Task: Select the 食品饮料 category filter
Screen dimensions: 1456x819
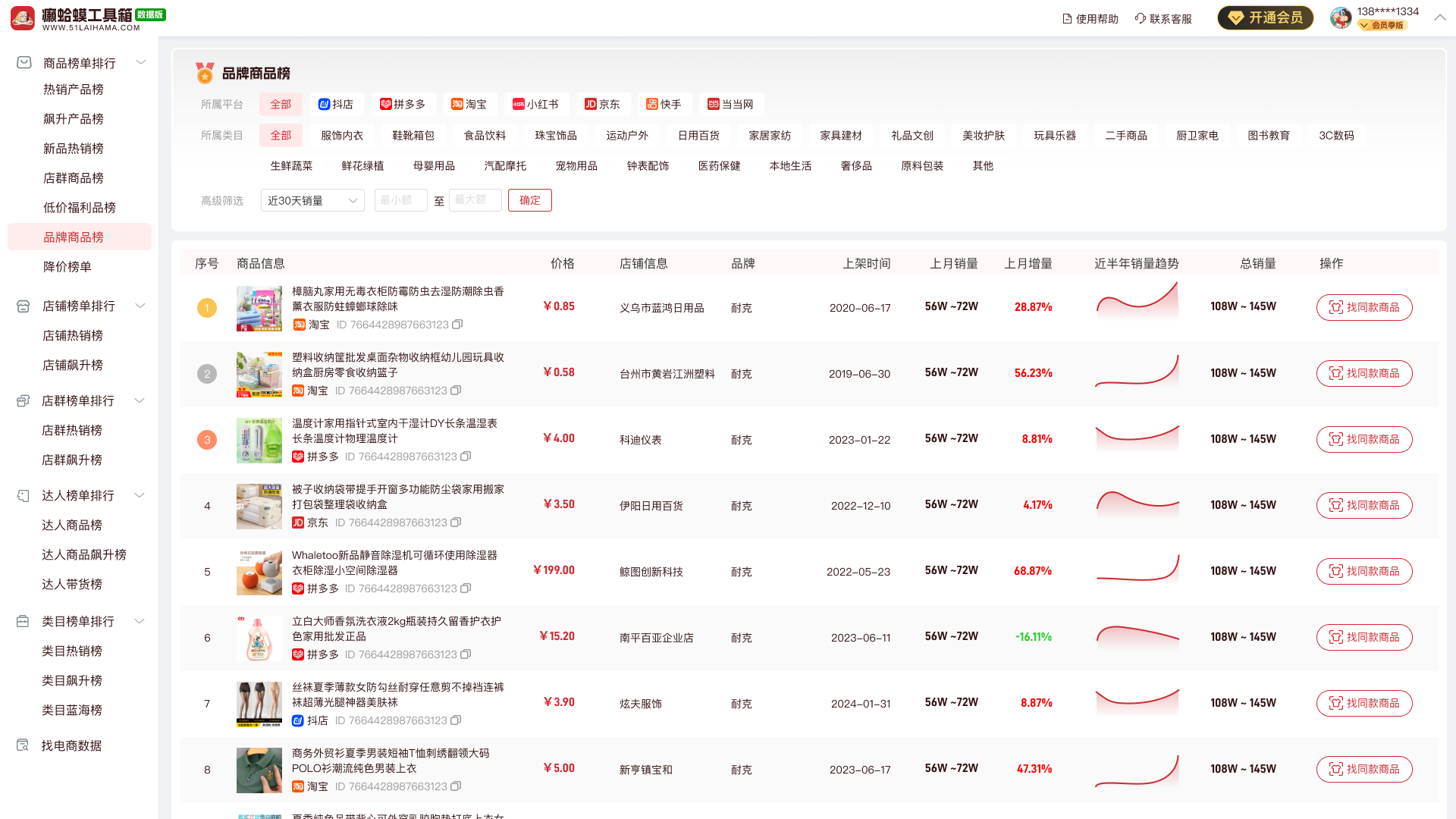Action: (x=485, y=135)
